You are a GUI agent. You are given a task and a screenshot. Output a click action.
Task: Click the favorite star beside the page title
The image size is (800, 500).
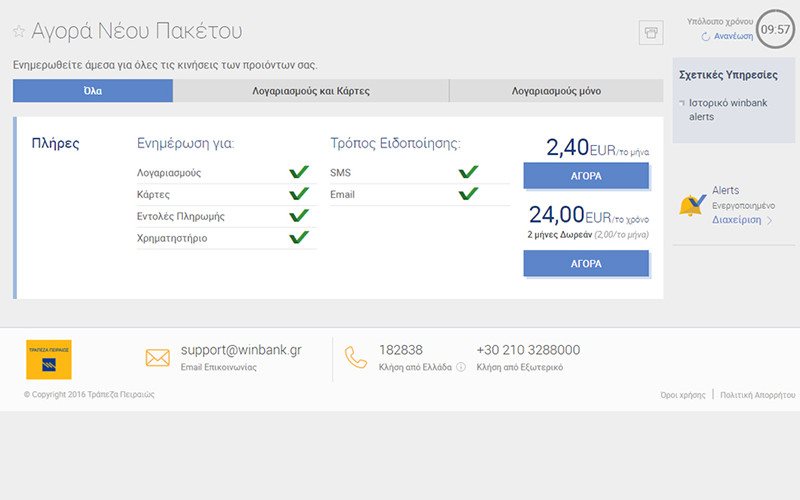18,32
